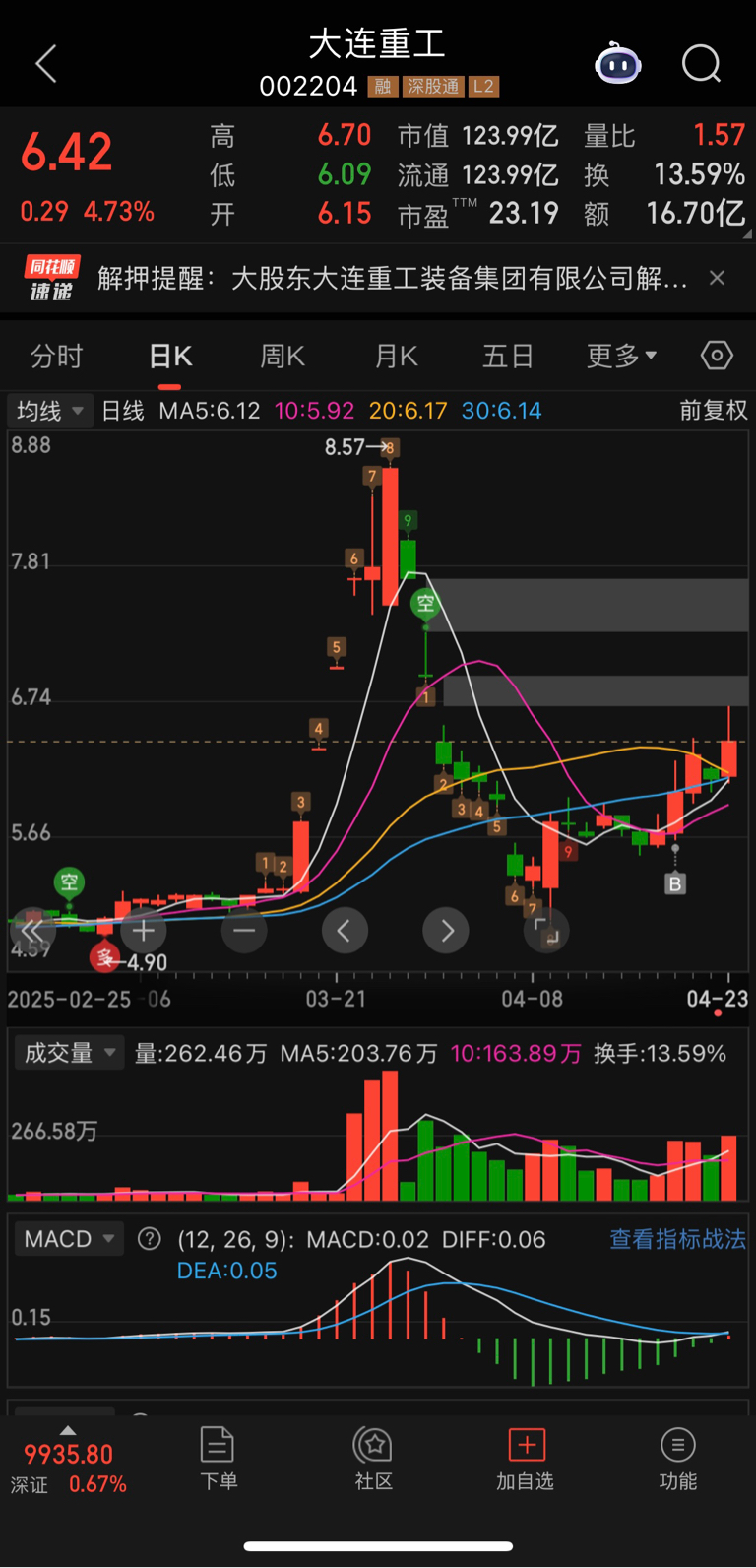
Task: Switch 前复权 adjustment mode
Action: point(714,411)
